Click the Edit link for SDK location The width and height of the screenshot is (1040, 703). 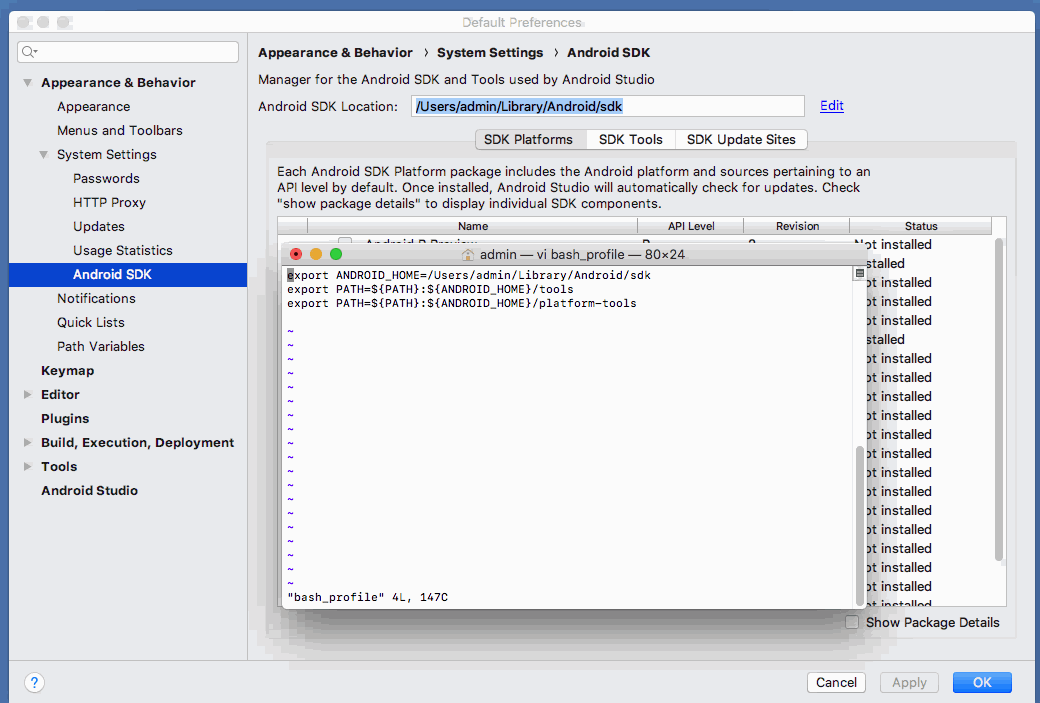pos(832,106)
